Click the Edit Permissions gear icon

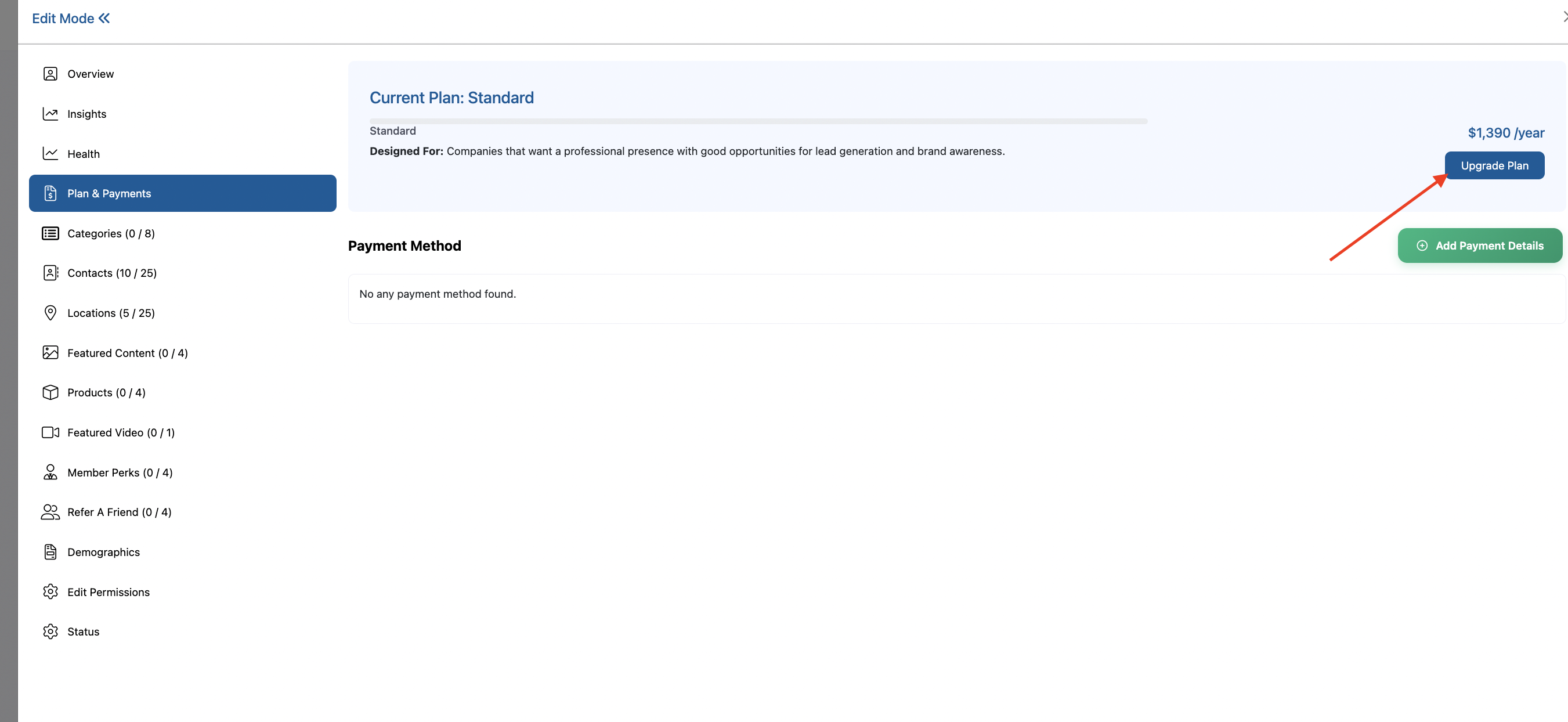click(x=50, y=592)
